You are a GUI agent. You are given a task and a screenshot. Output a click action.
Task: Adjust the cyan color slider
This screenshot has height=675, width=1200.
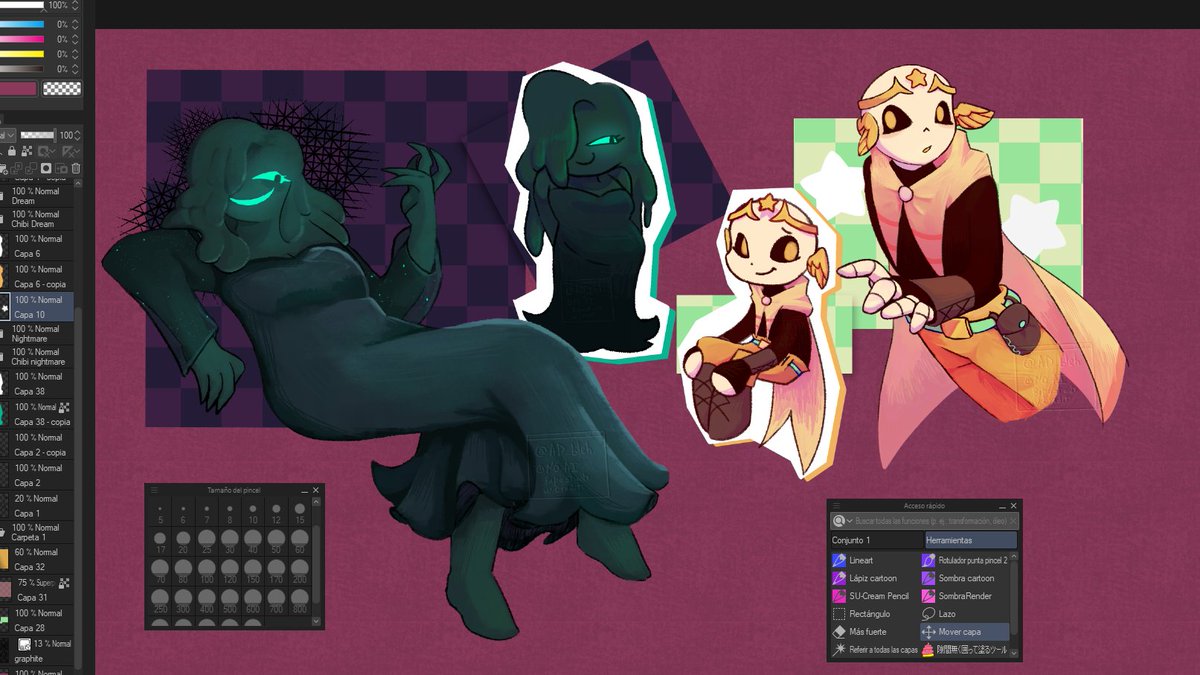tap(22, 24)
